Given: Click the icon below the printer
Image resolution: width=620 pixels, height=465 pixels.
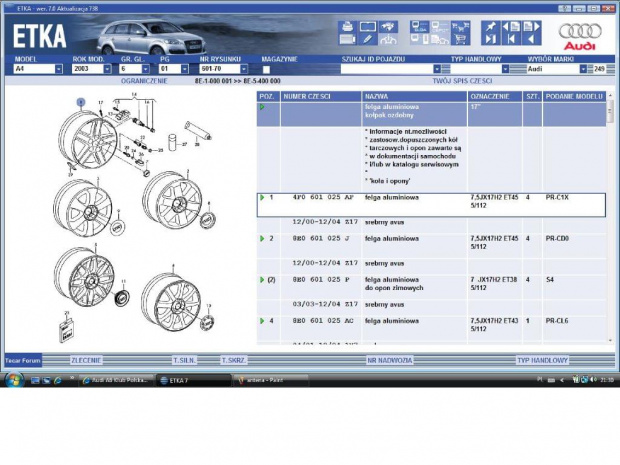Looking at the screenshot, I should (x=347, y=39).
